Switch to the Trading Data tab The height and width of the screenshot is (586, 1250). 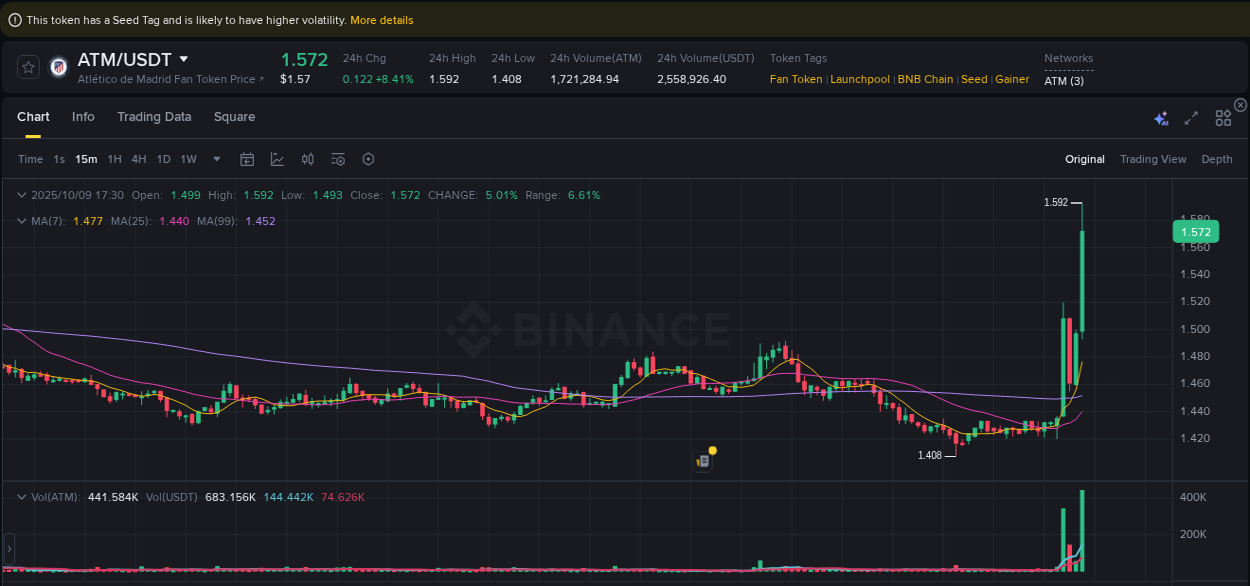tap(154, 117)
